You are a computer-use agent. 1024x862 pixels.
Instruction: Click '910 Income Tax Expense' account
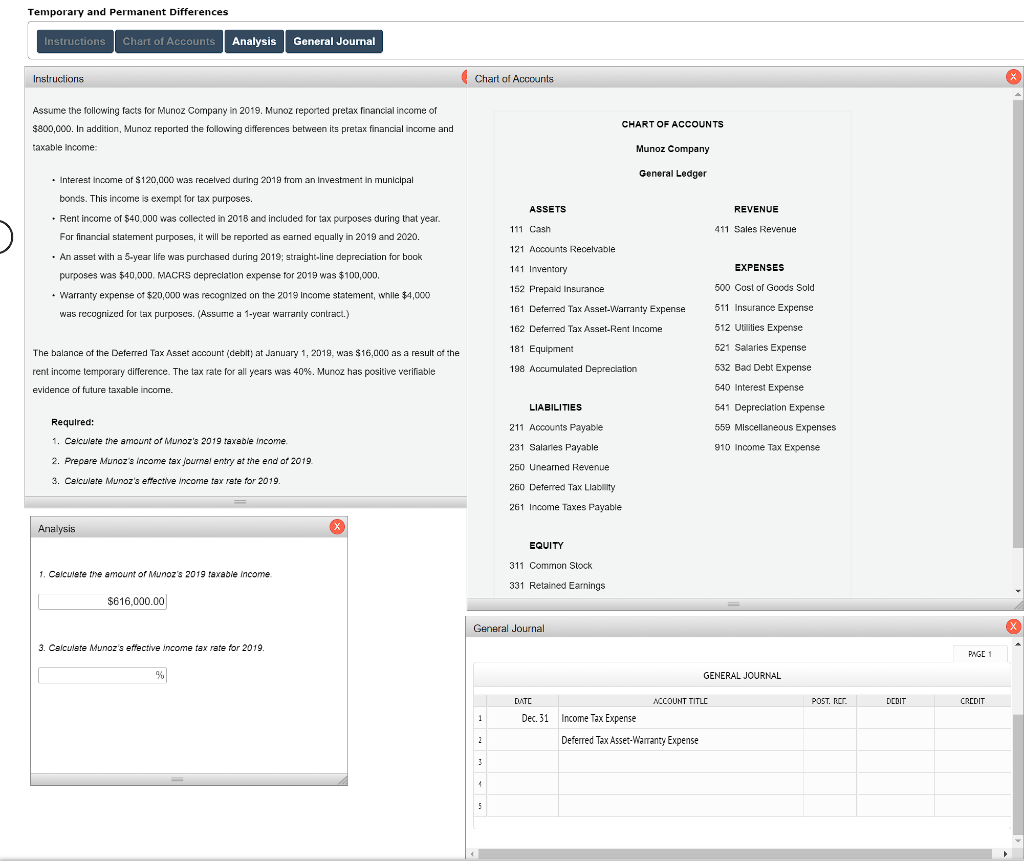point(767,447)
